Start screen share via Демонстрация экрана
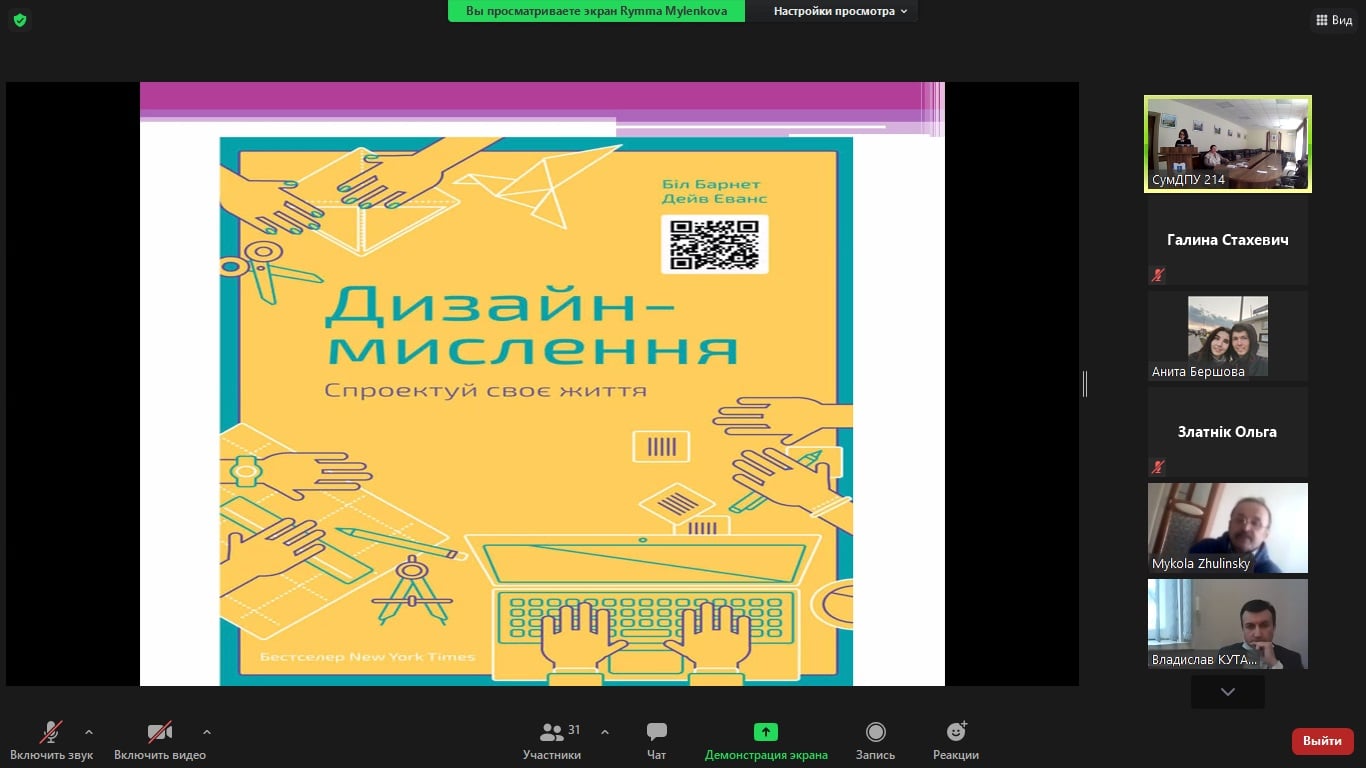Image resolution: width=1366 pixels, height=768 pixels. point(766,741)
